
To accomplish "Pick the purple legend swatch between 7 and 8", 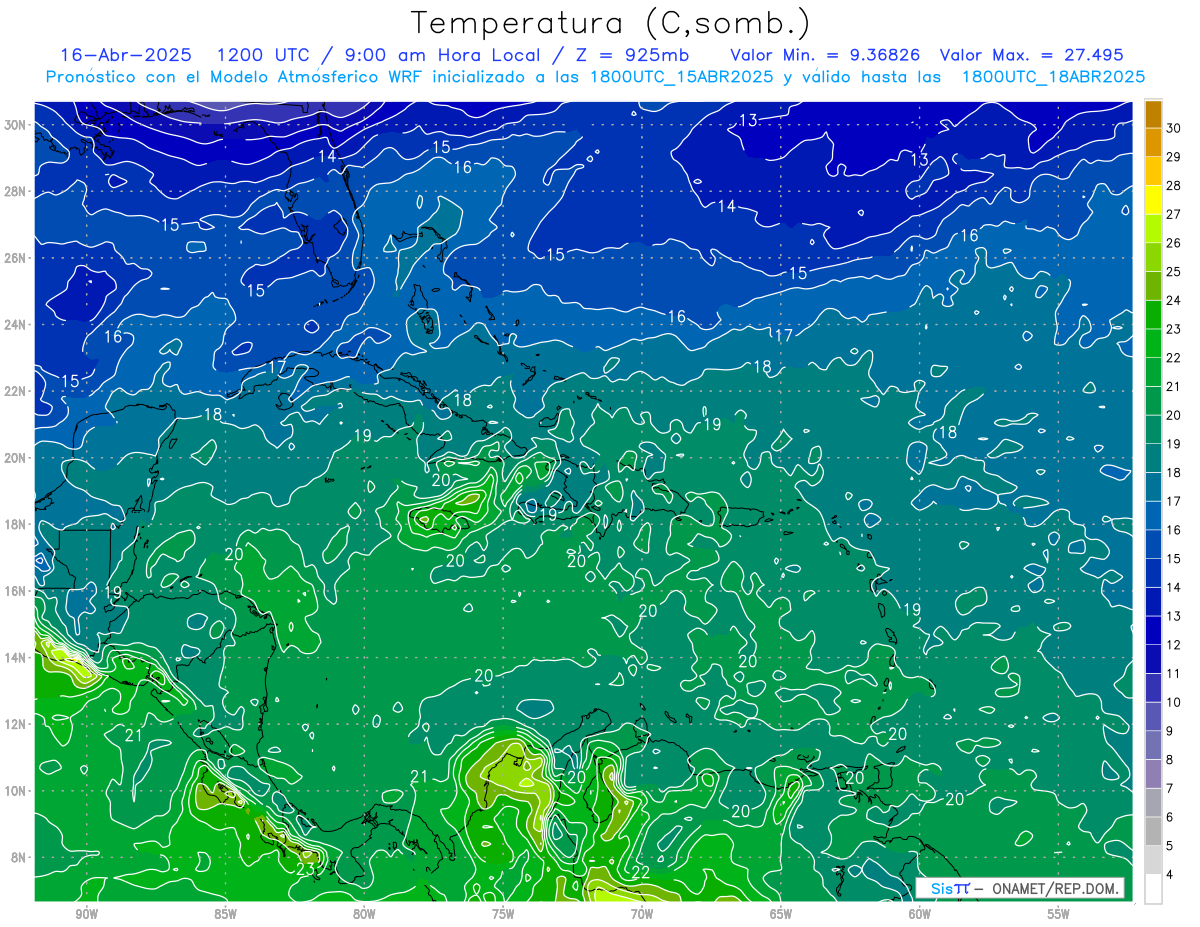I will (x=1153, y=774).
